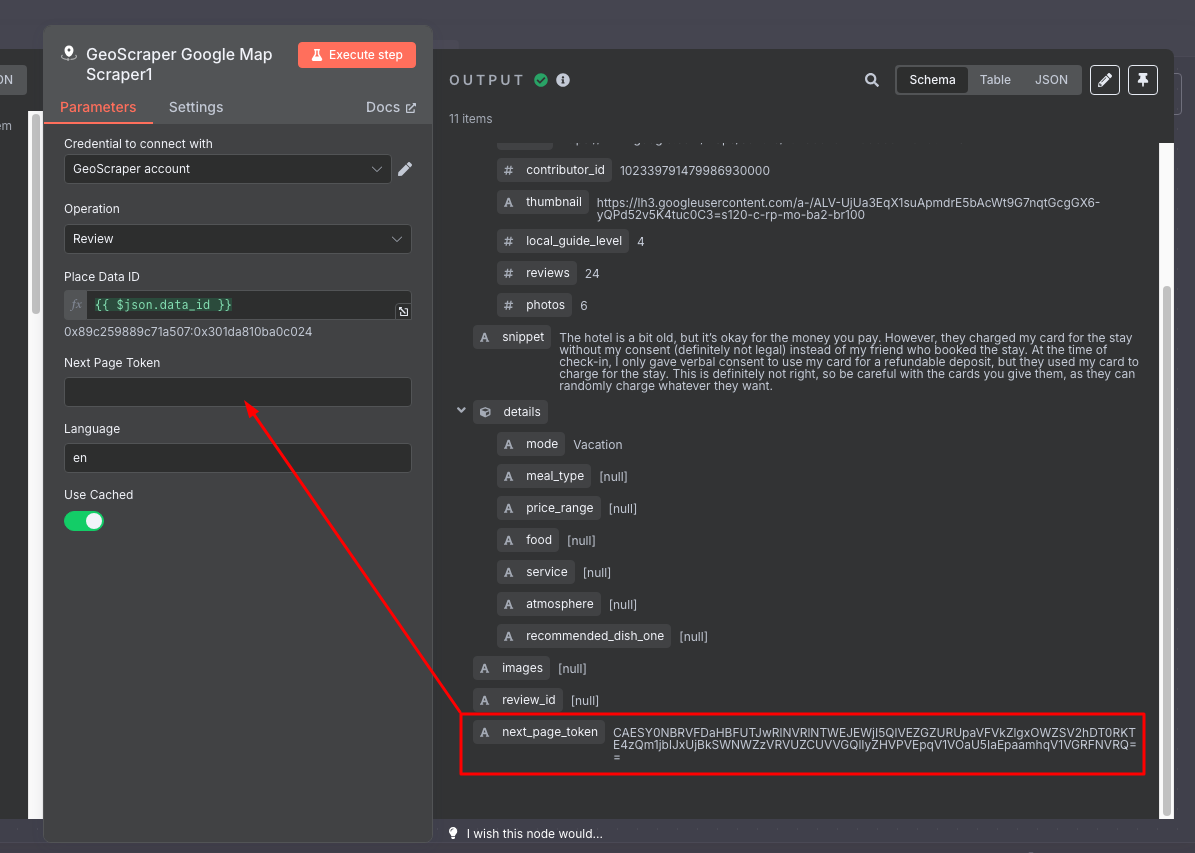Image resolution: width=1195 pixels, height=853 pixels.
Task: Select the Table output view
Action: coord(995,80)
